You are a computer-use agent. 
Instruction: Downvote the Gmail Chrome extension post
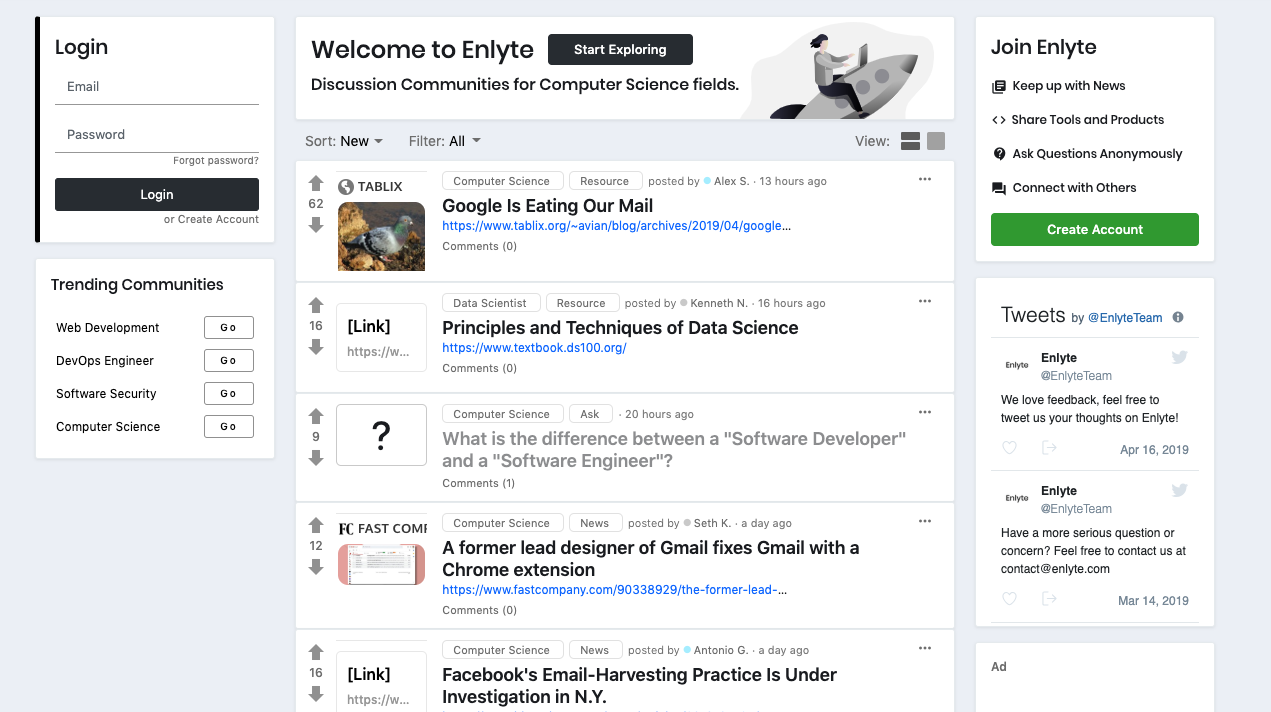(x=316, y=567)
